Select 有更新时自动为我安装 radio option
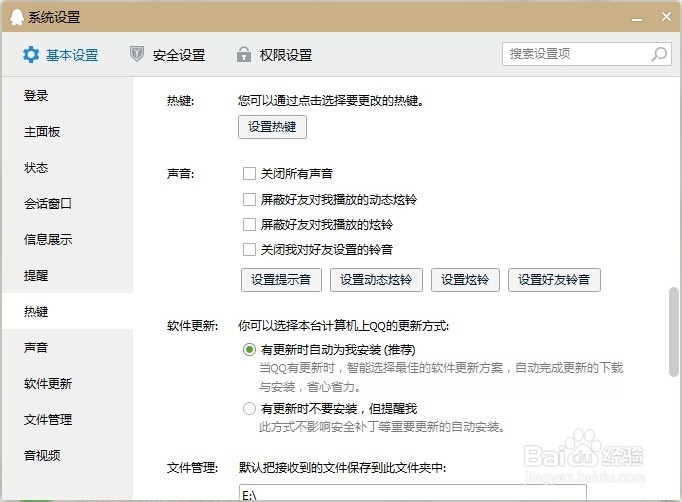The height and width of the screenshot is (502, 682). point(249,349)
